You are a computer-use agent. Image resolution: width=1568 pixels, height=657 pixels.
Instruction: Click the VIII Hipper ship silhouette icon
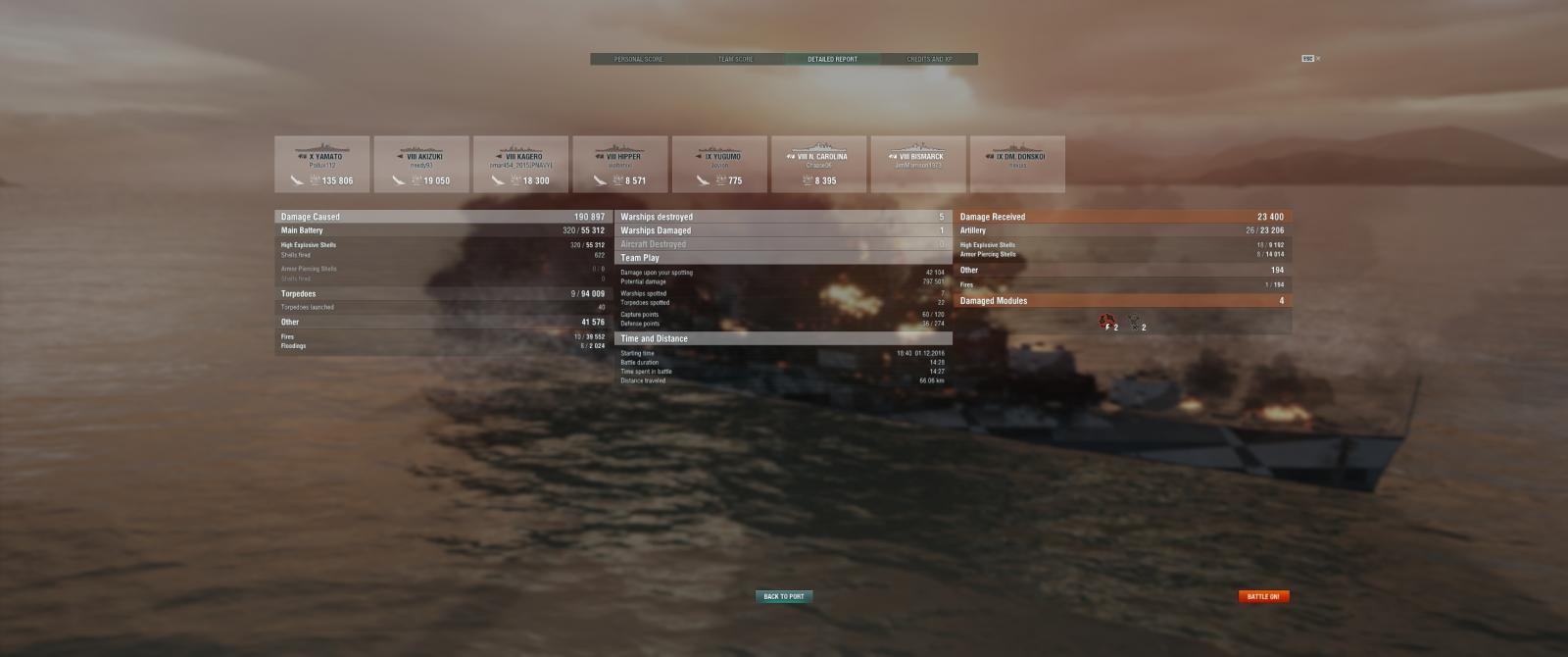tap(620, 148)
